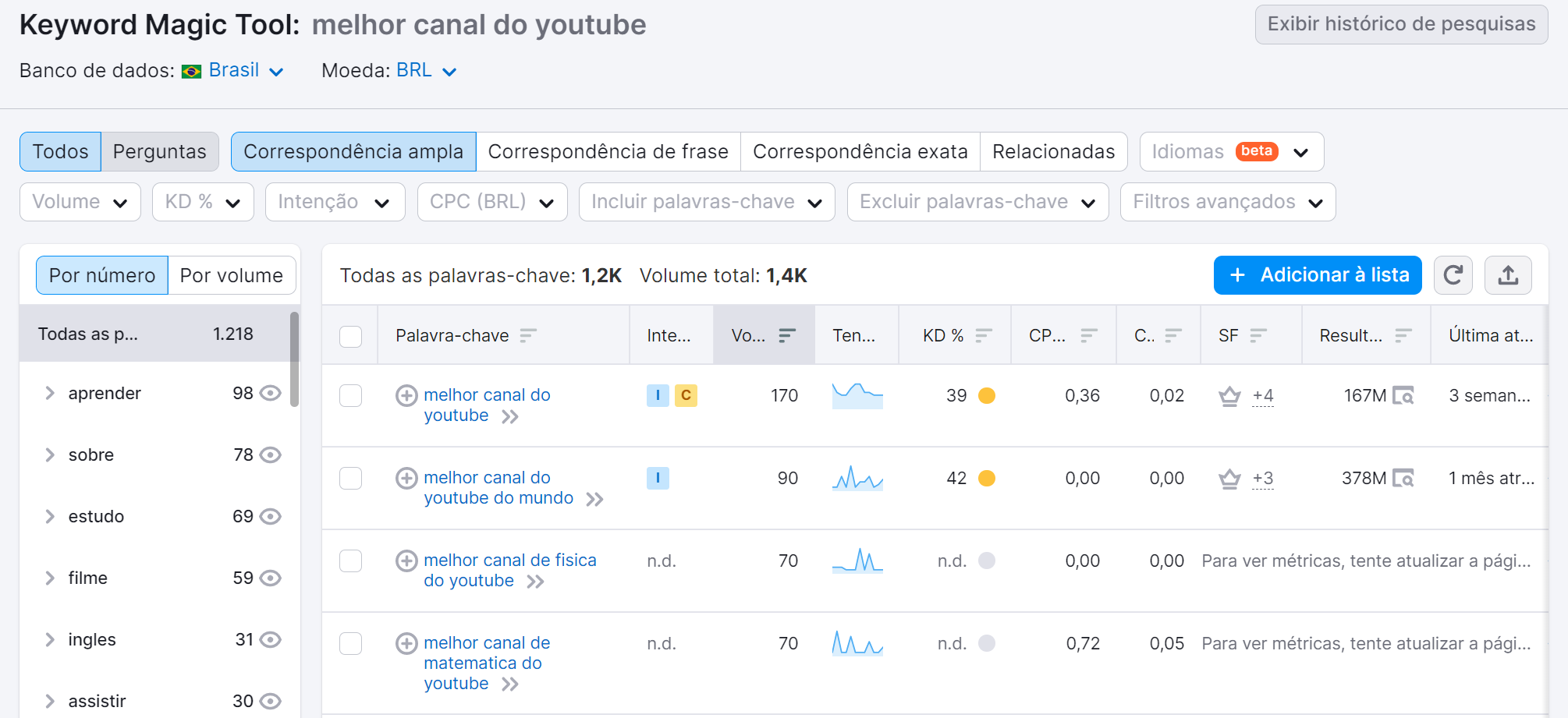The image size is (1568, 718).
Task: Click plus icon for 'melhor canal de fisica'
Action: (406, 561)
